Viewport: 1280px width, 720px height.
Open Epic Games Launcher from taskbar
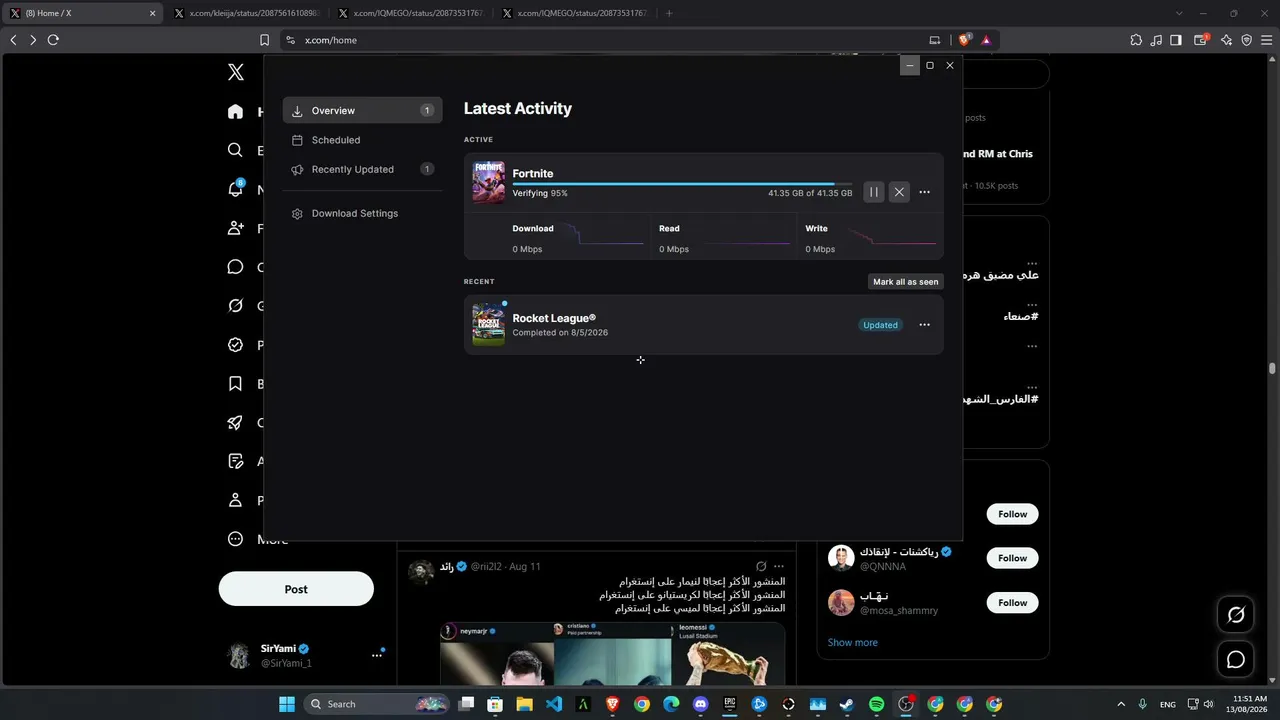point(730,704)
